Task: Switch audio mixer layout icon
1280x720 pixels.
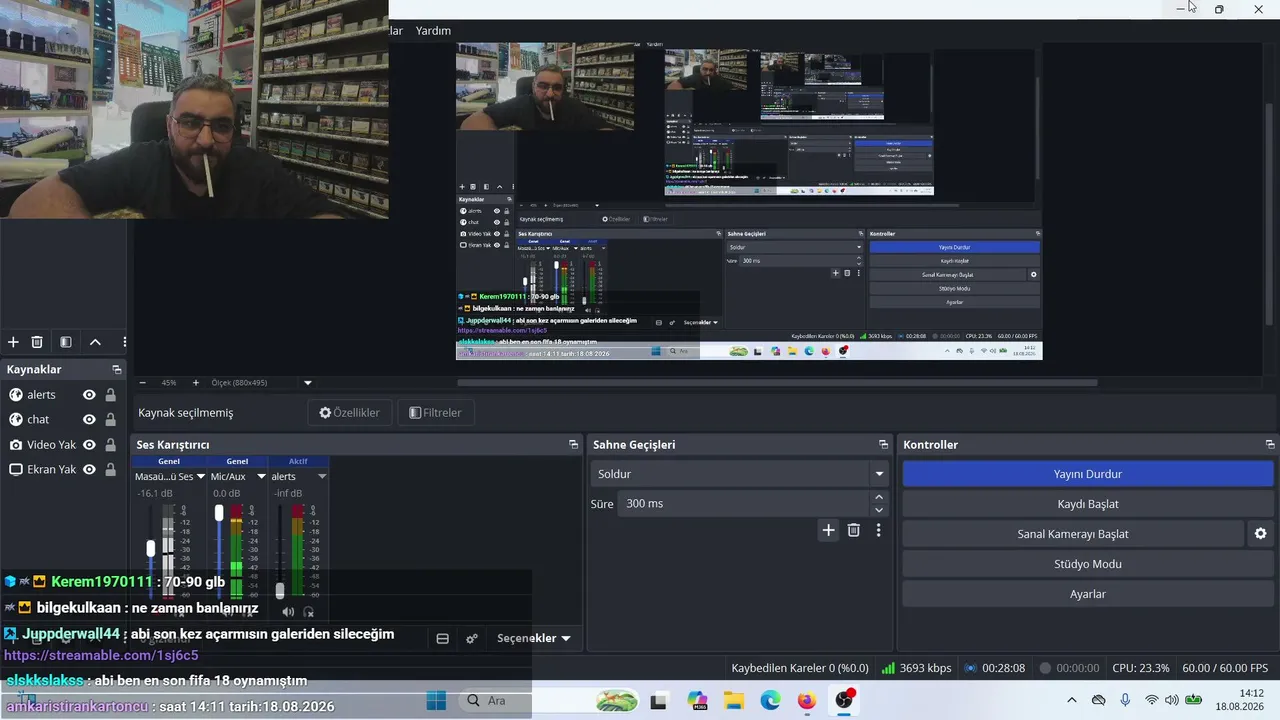Action: 443,638
